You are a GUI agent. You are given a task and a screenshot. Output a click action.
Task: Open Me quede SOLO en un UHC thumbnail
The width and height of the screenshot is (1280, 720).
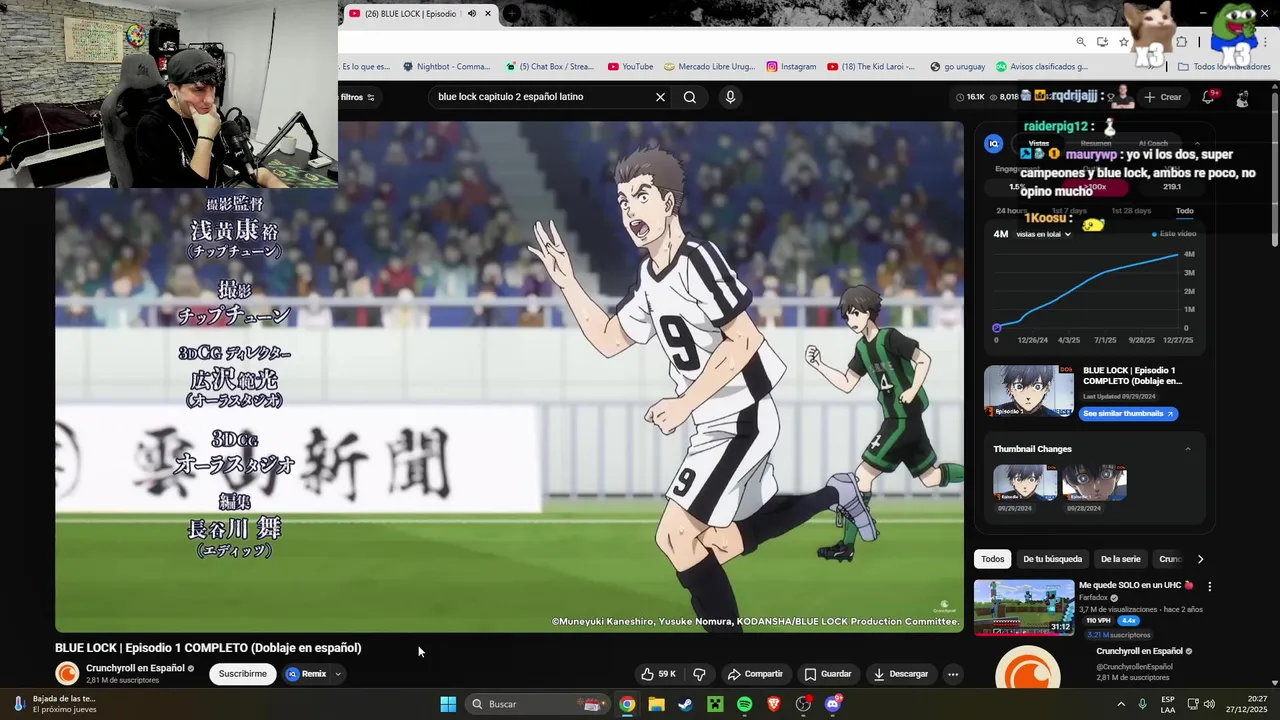tap(1024, 607)
